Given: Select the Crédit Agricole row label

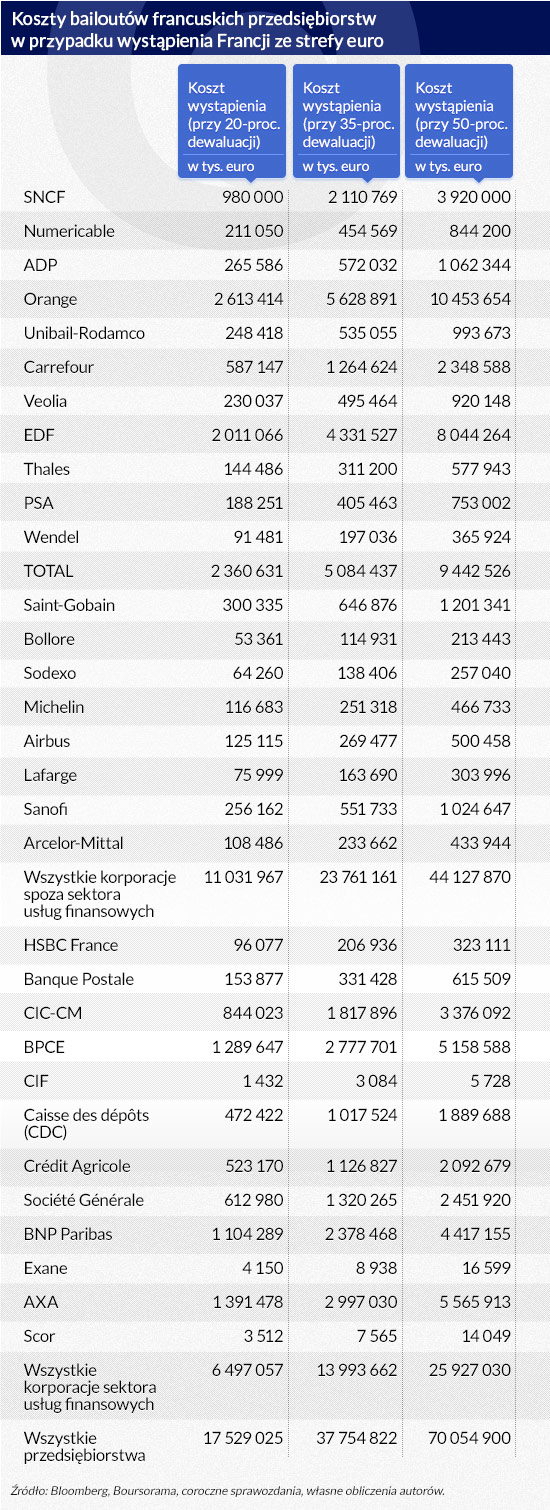Looking at the screenshot, I should 77,1166.
